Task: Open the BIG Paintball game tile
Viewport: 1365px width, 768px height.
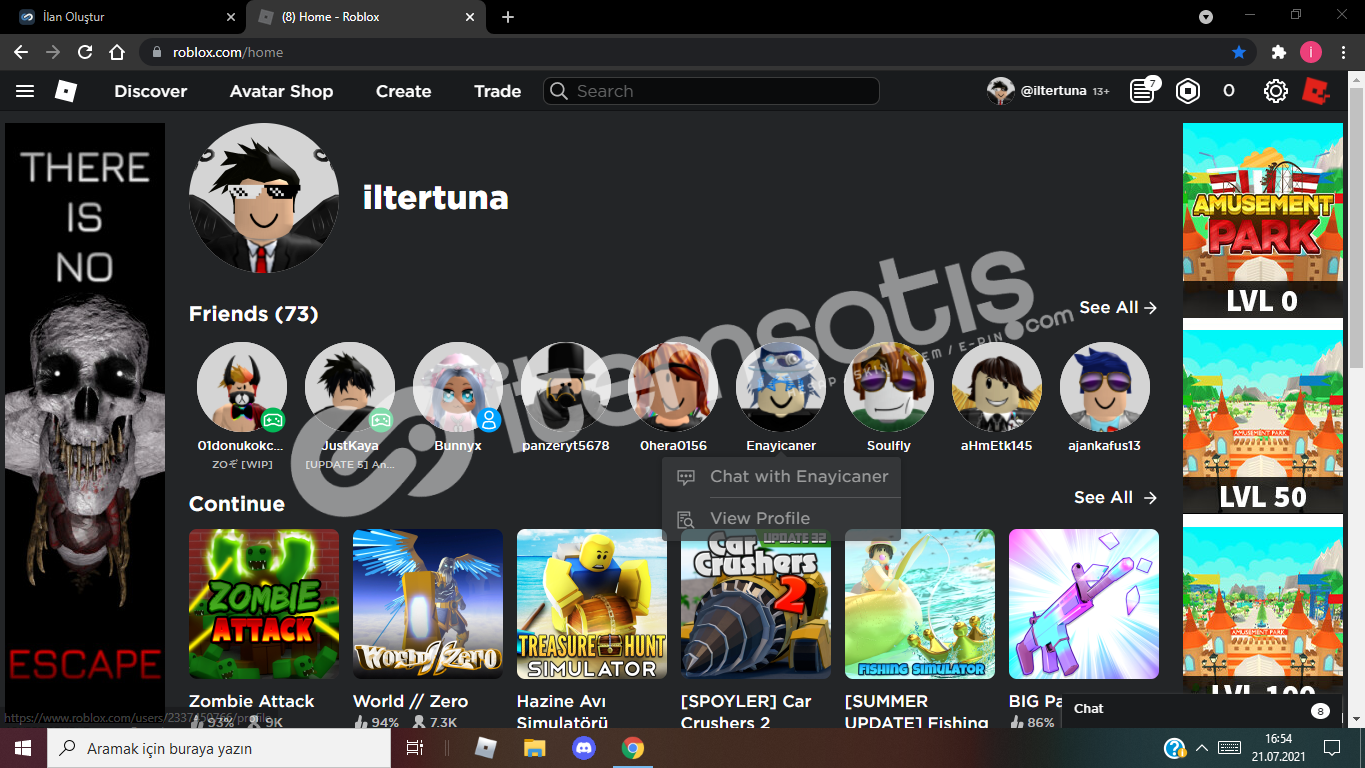Action: point(1084,604)
